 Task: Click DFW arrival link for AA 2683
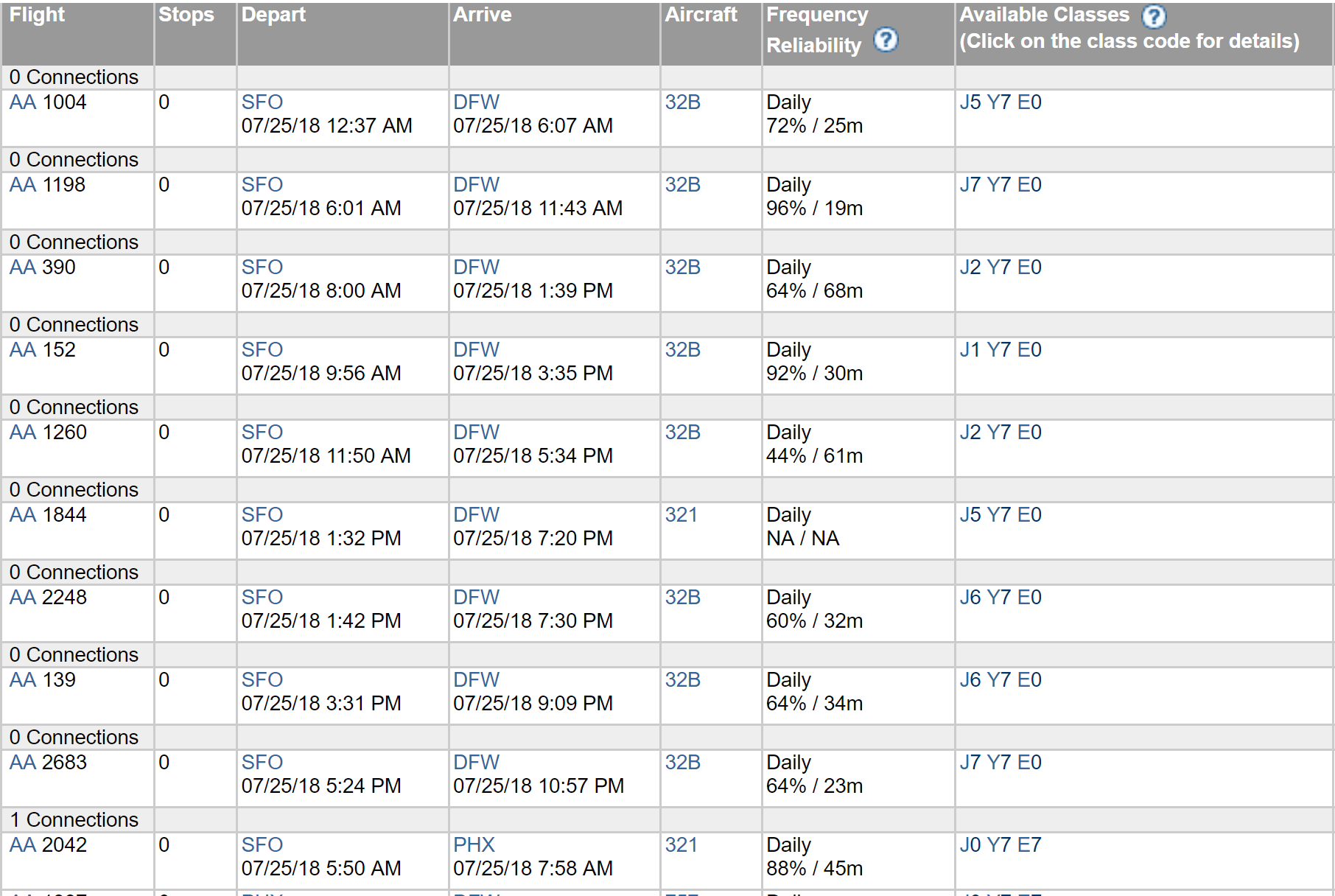click(476, 763)
